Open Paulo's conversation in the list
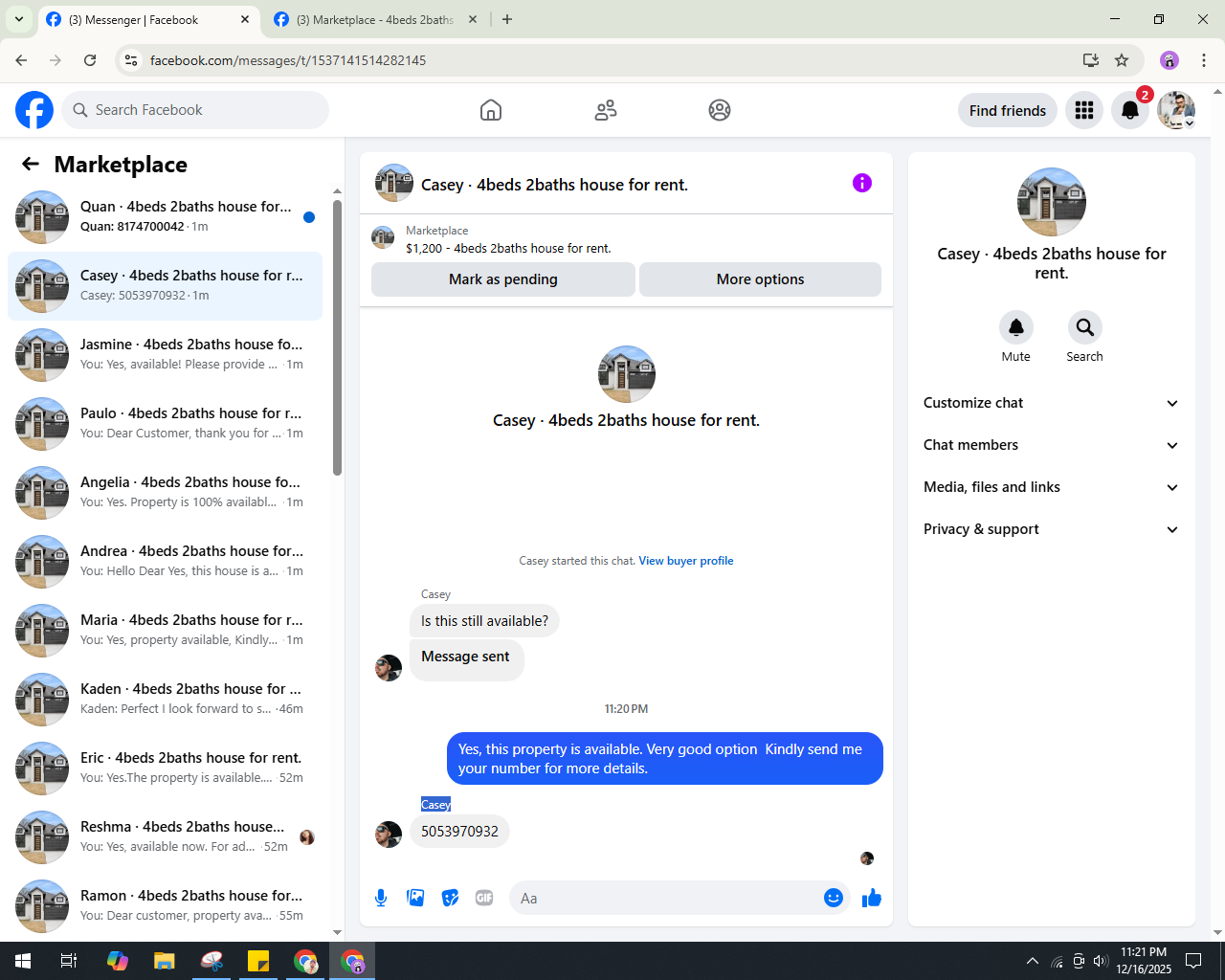The height and width of the screenshot is (980, 1225). pos(165,424)
